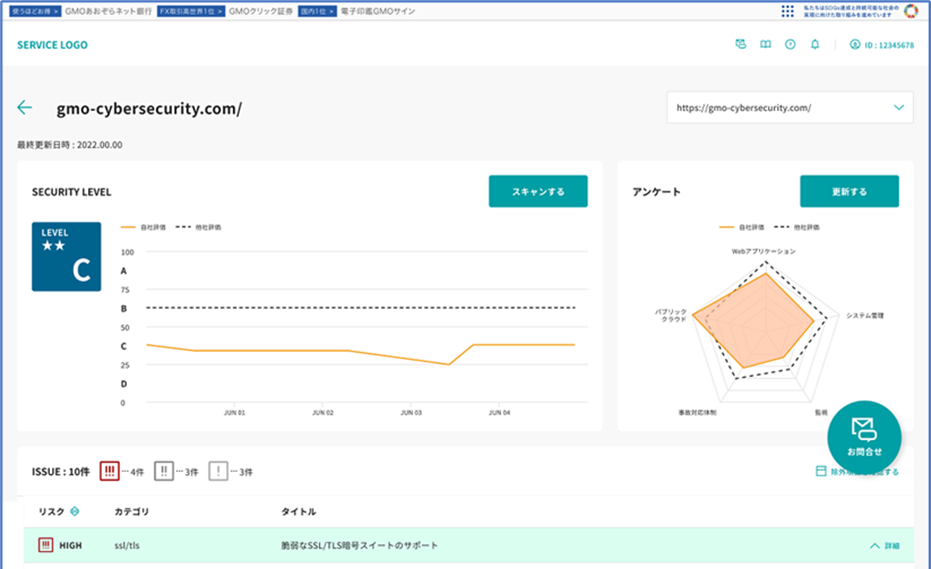Go back using the left arrow
The width and height of the screenshot is (931, 569).
tap(24, 108)
